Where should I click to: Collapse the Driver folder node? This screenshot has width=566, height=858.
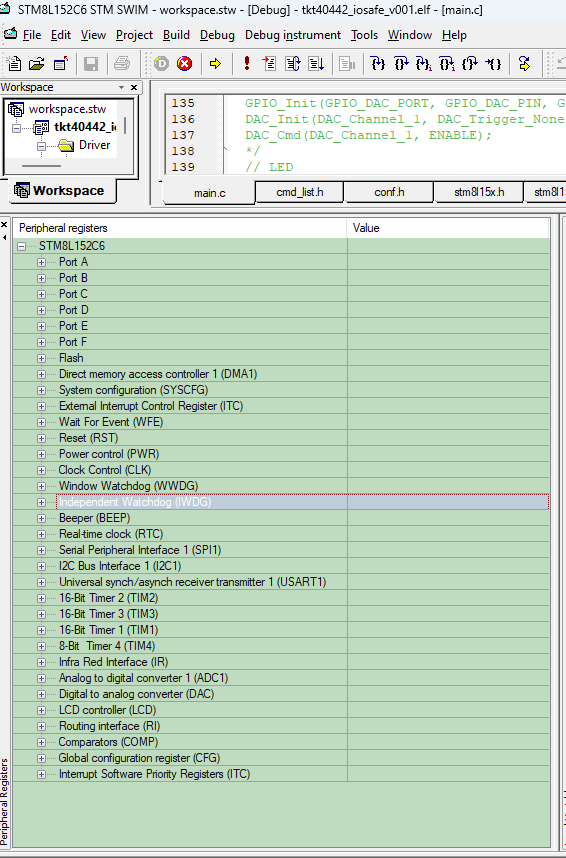coord(41,146)
